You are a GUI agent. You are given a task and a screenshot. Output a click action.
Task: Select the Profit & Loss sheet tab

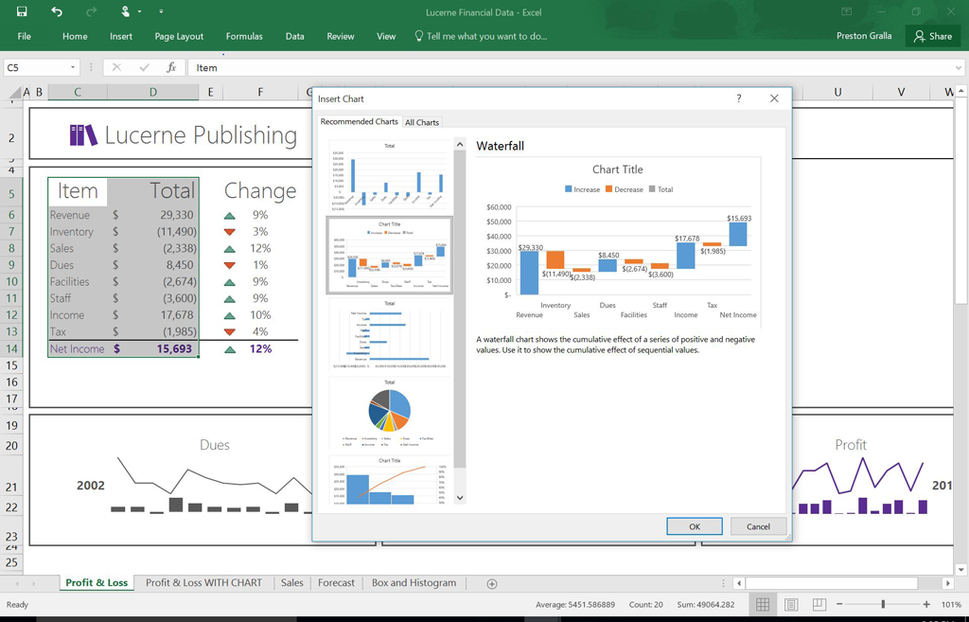pyautogui.click(x=97, y=582)
